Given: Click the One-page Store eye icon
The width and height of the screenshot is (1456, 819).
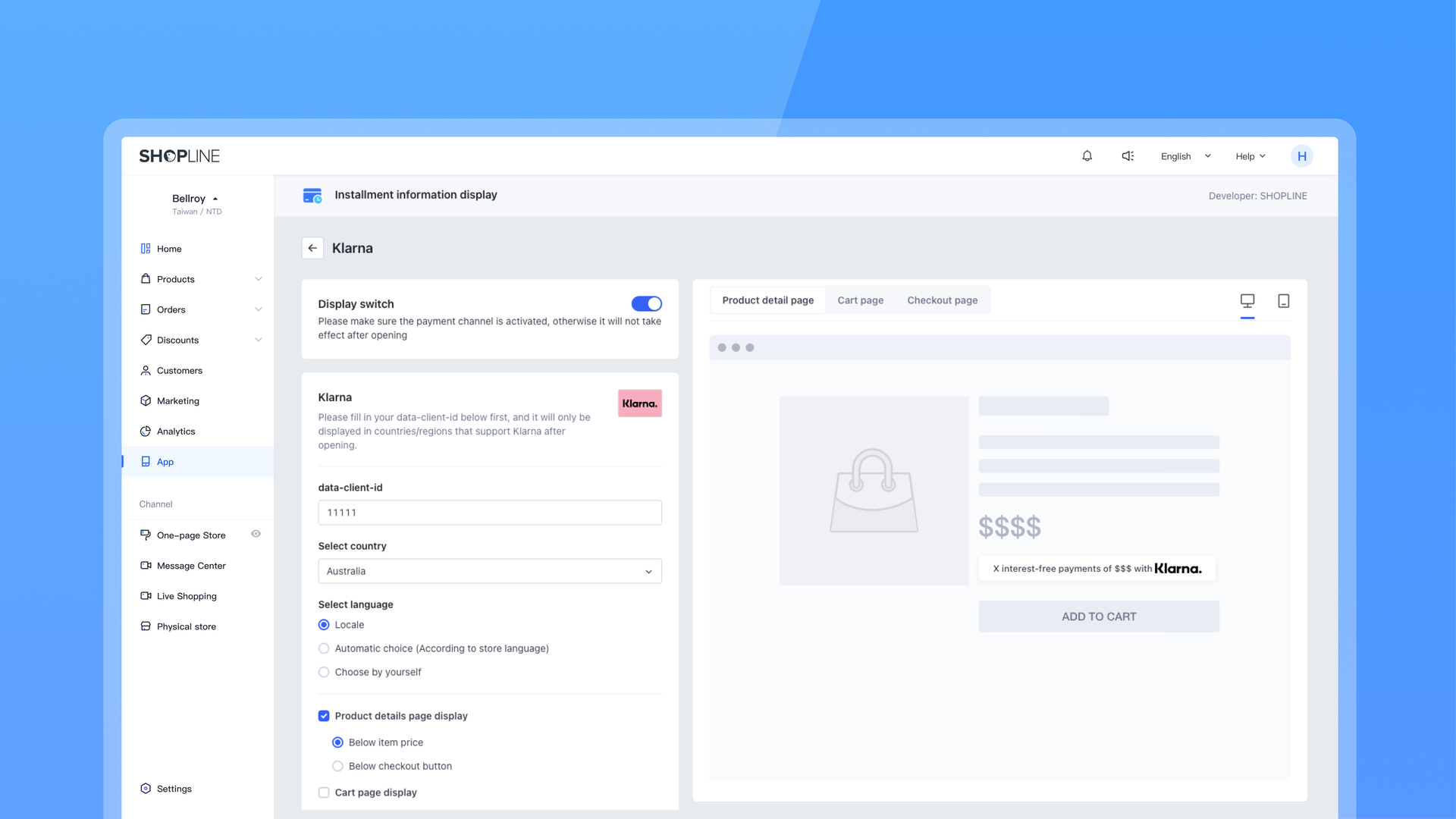Looking at the screenshot, I should coord(256,534).
